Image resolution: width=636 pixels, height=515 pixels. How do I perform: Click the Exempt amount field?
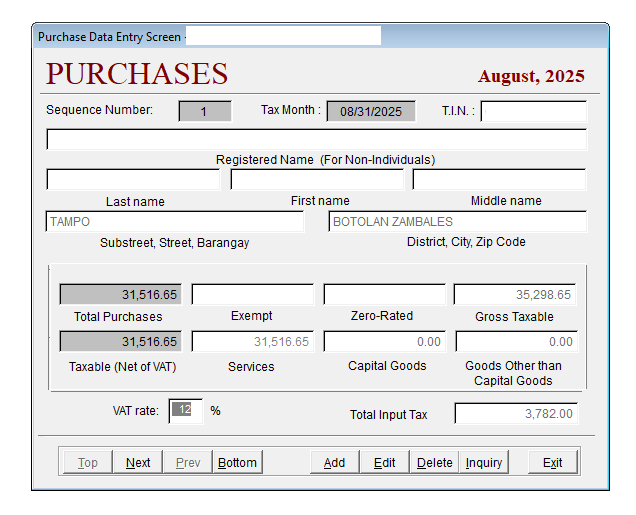(x=252, y=295)
